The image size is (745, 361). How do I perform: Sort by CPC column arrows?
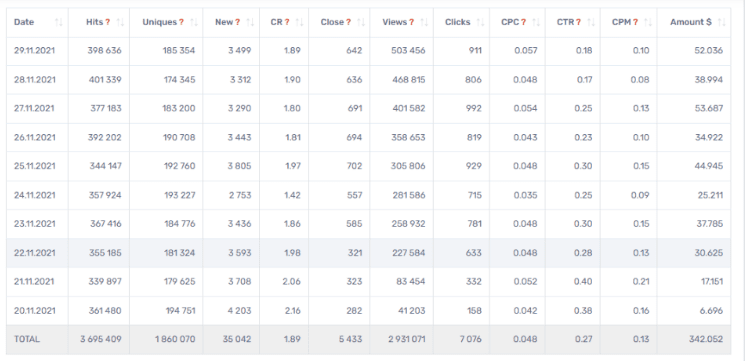coord(536,22)
